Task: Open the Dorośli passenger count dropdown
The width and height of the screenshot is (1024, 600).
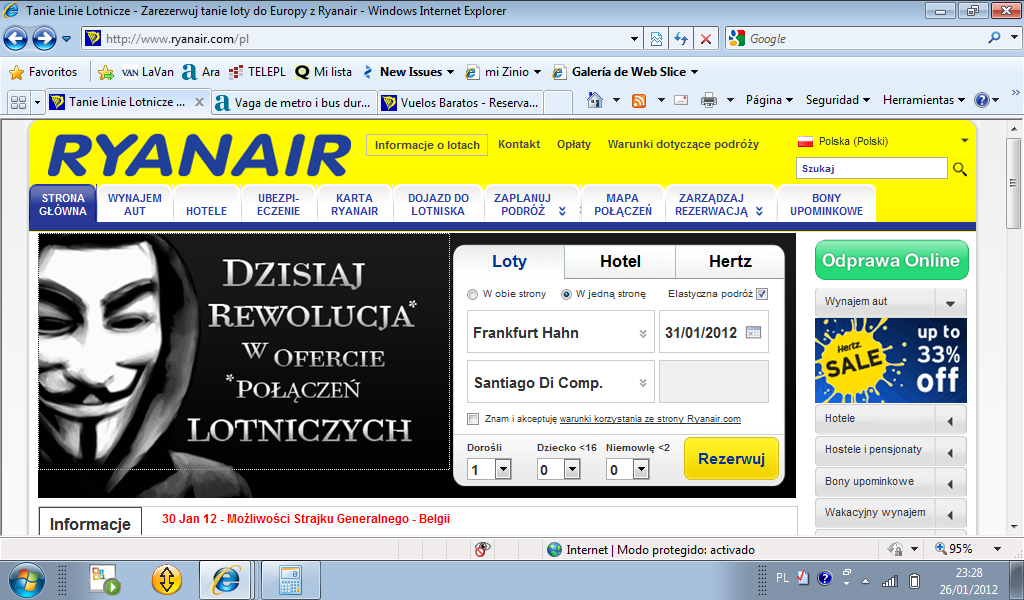Action: [503, 469]
